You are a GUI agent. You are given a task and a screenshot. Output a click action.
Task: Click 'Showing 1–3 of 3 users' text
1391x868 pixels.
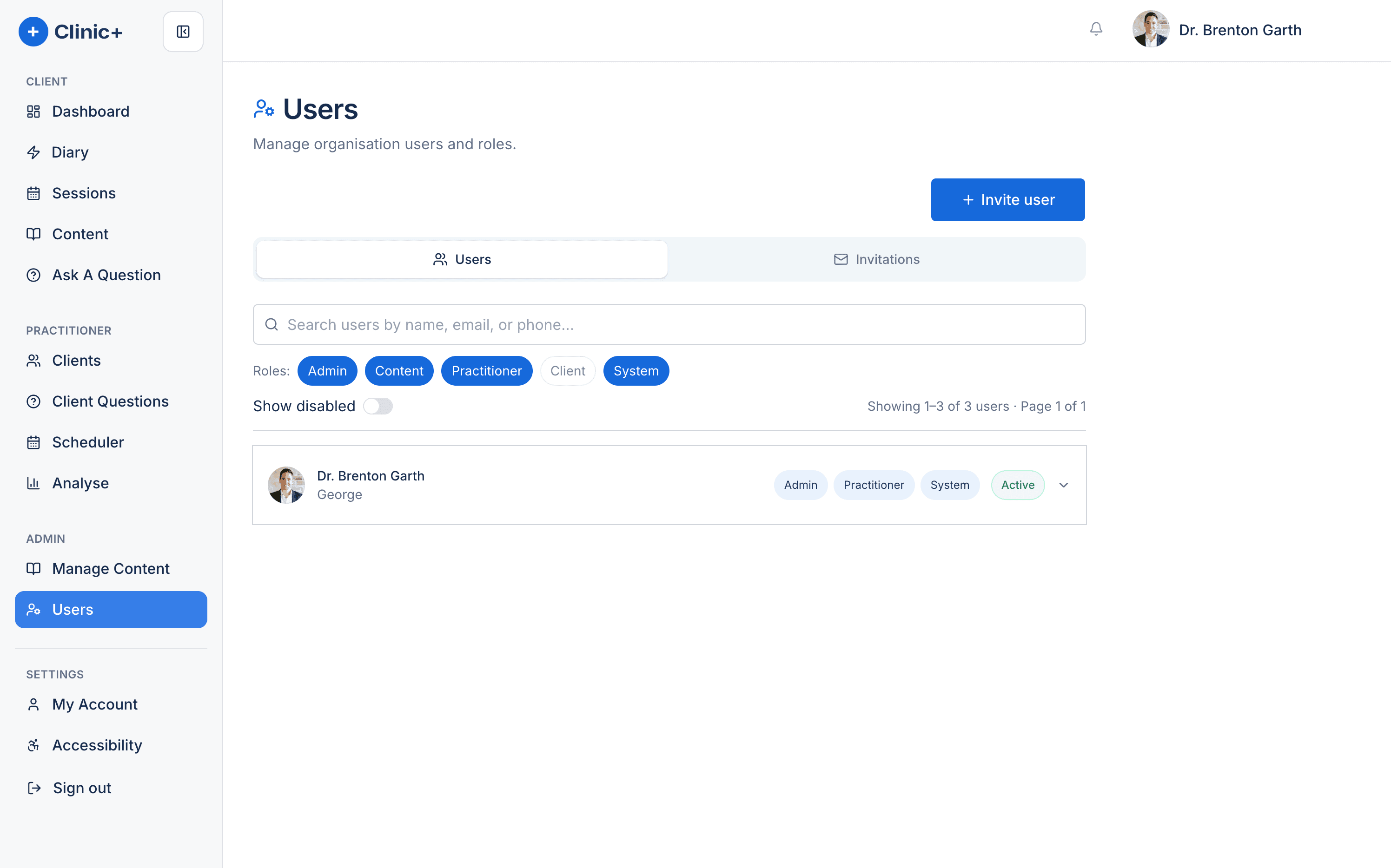pos(938,406)
